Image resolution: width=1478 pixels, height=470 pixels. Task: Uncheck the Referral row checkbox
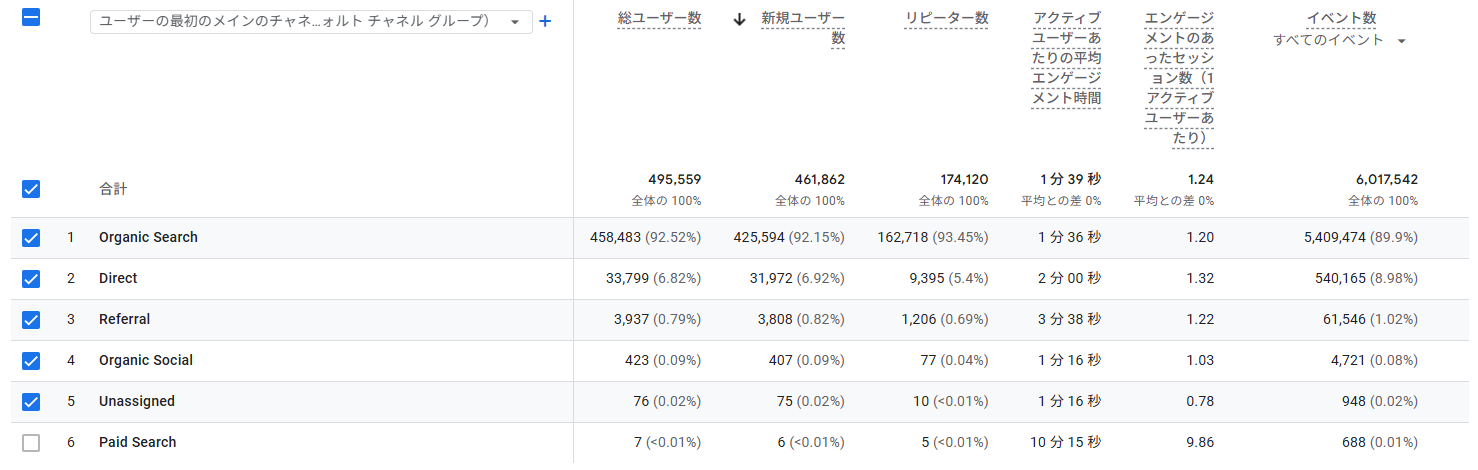[x=31, y=320]
